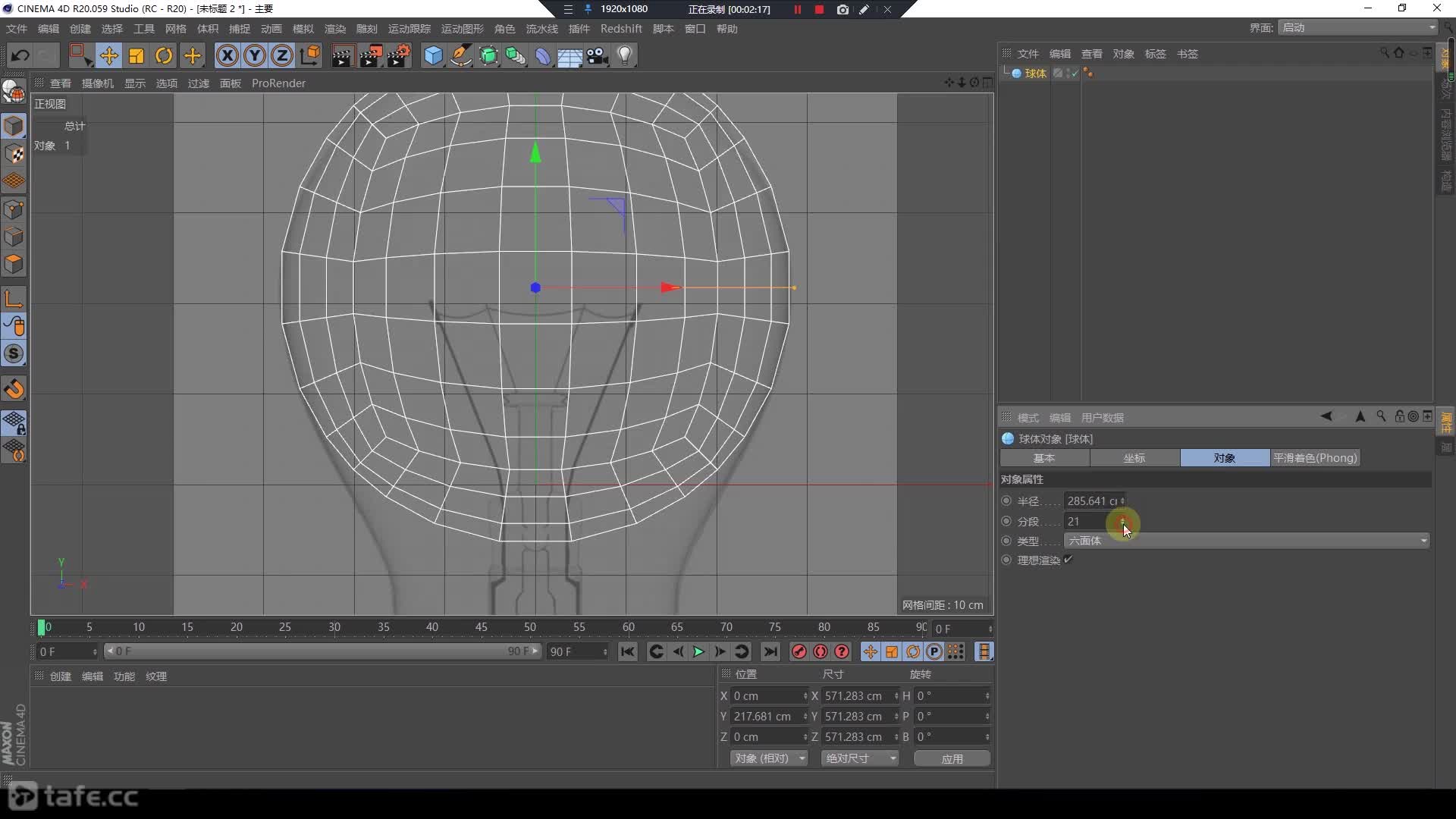Select the Move tool

(x=108, y=55)
